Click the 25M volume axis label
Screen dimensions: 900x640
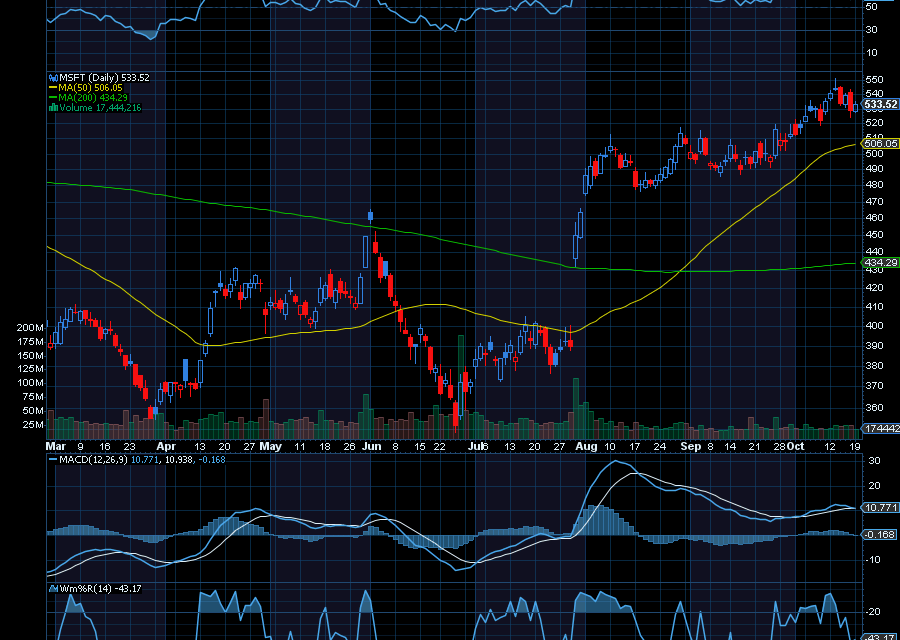[x=33, y=425]
